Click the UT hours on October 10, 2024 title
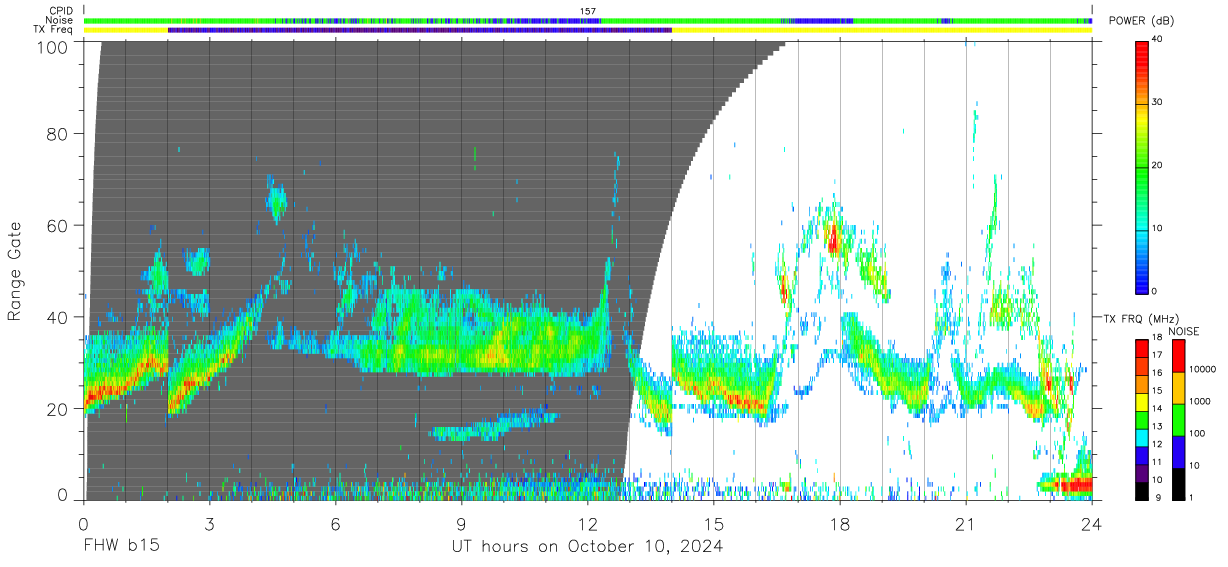1228x567 pixels. (x=587, y=547)
